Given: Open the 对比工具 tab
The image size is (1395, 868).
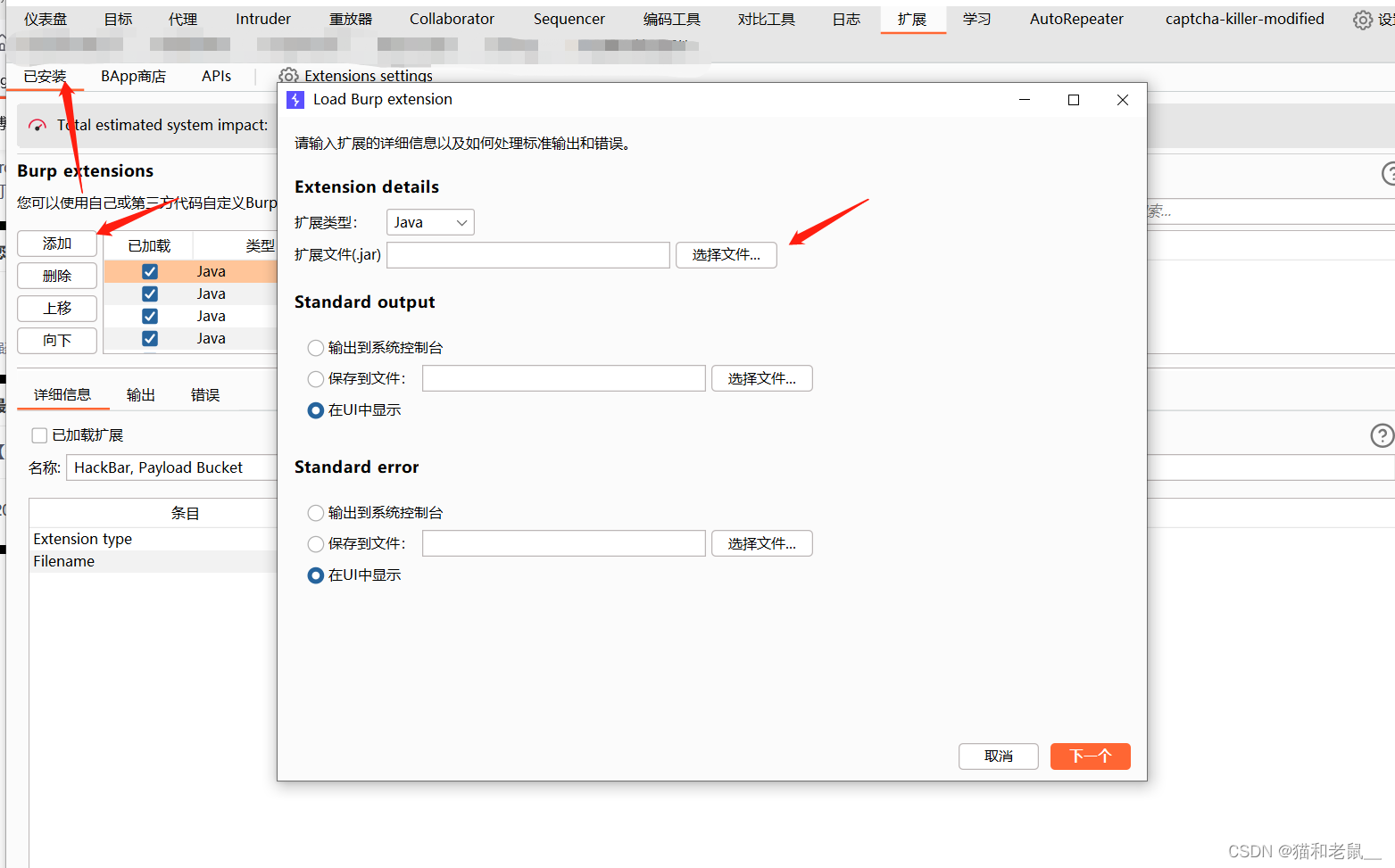Looking at the screenshot, I should tap(767, 19).
